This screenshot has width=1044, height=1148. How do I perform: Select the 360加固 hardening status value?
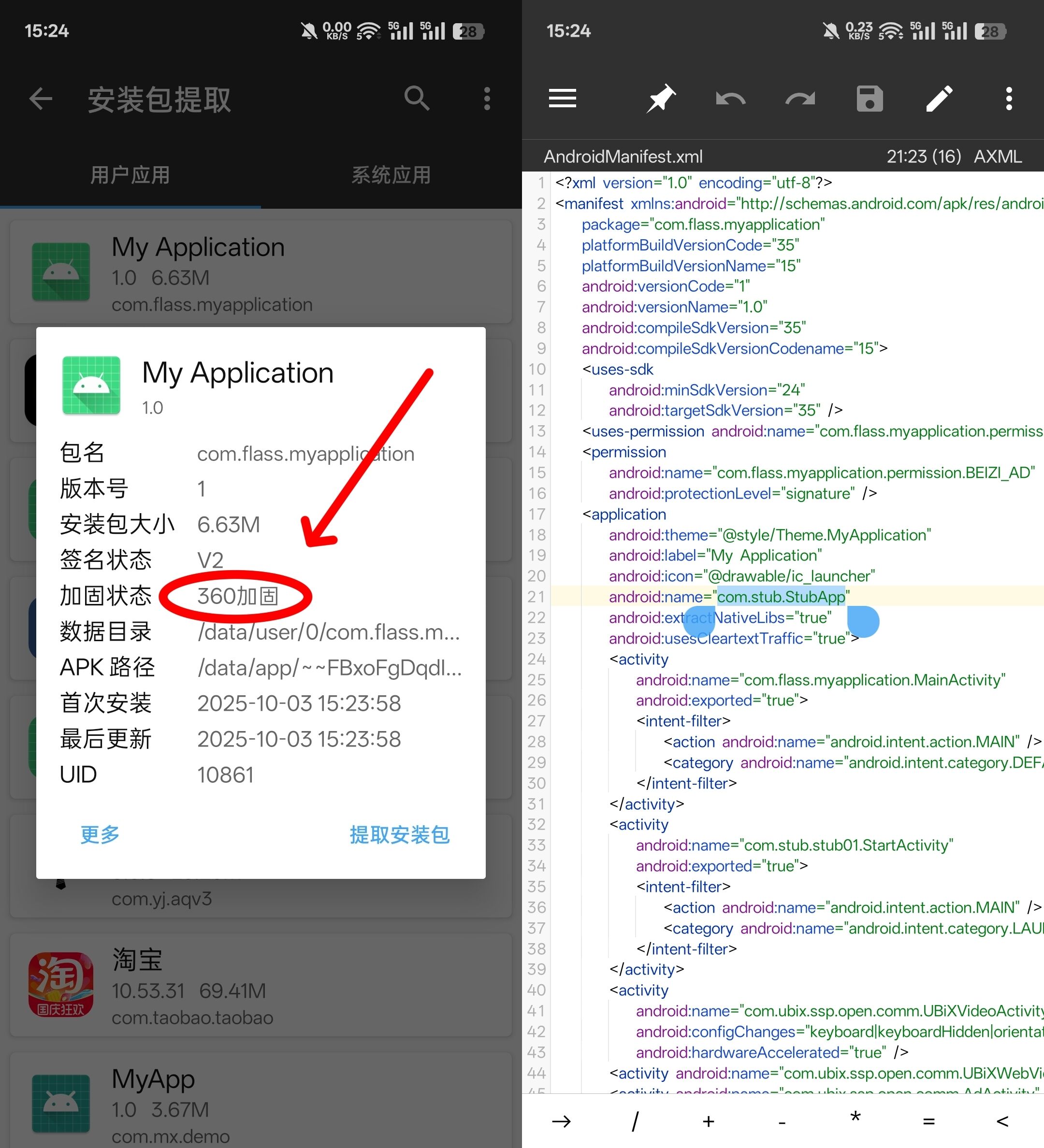(x=238, y=596)
